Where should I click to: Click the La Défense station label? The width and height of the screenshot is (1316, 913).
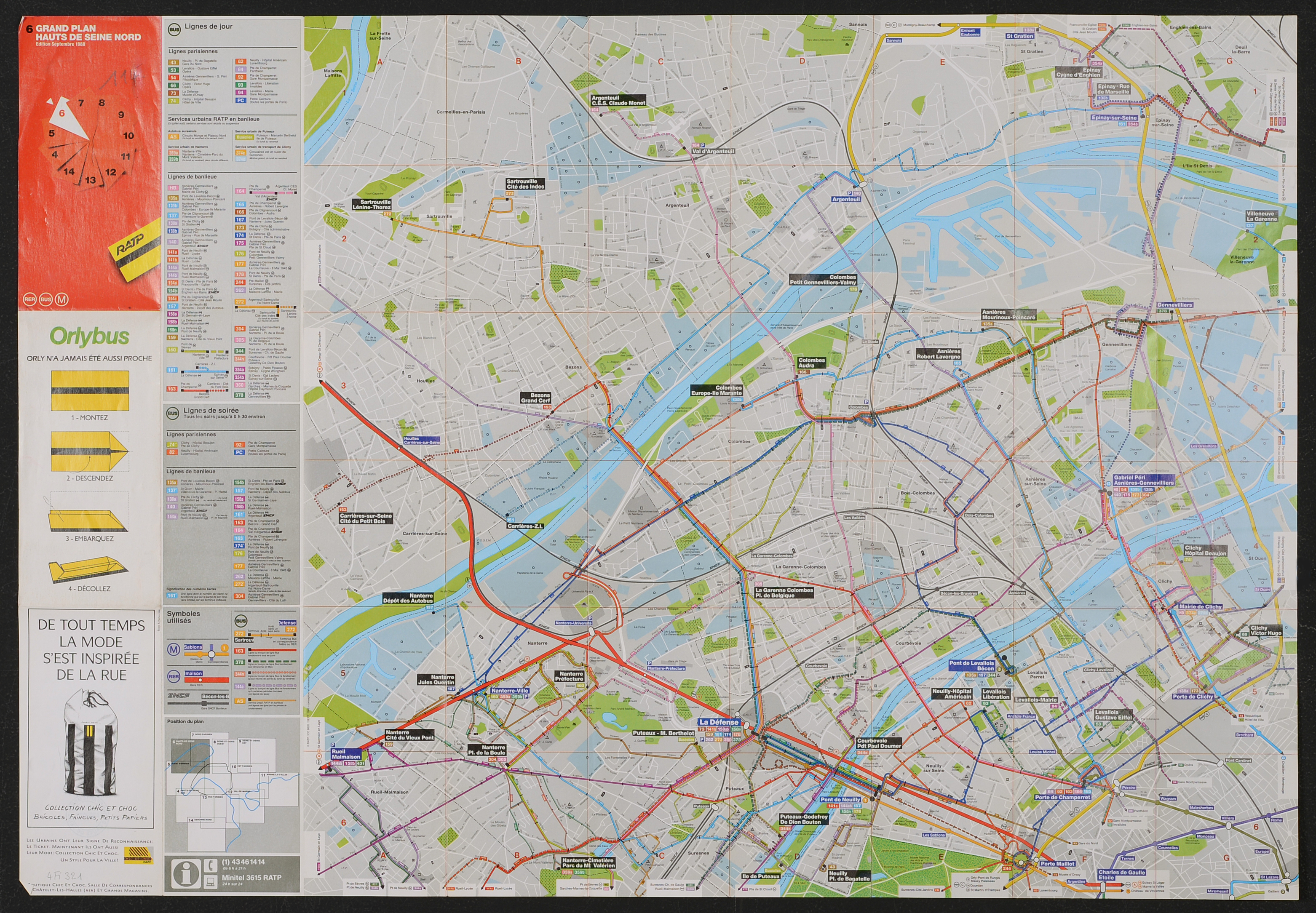719,722
